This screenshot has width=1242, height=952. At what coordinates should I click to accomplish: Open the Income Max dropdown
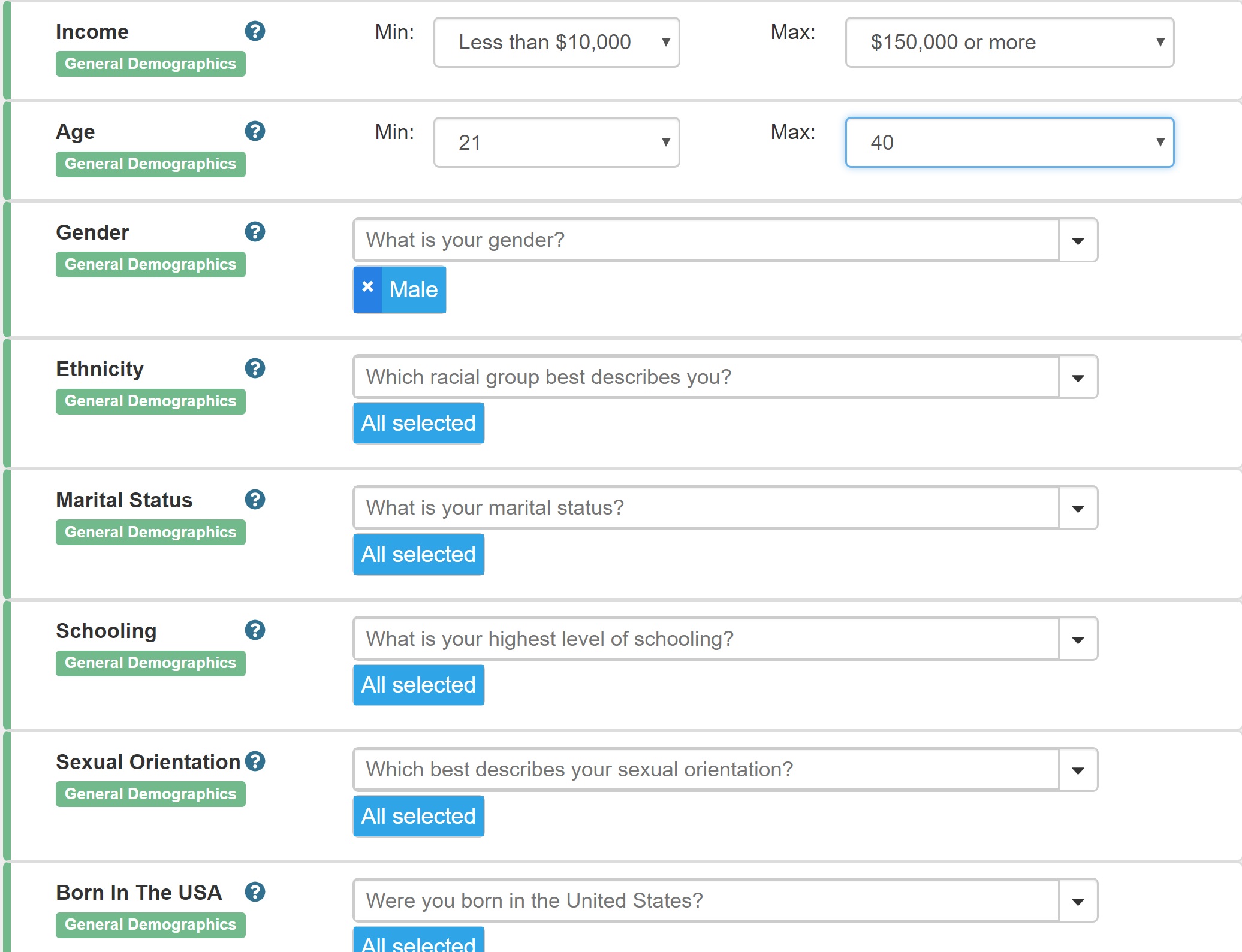tap(1009, 42)
